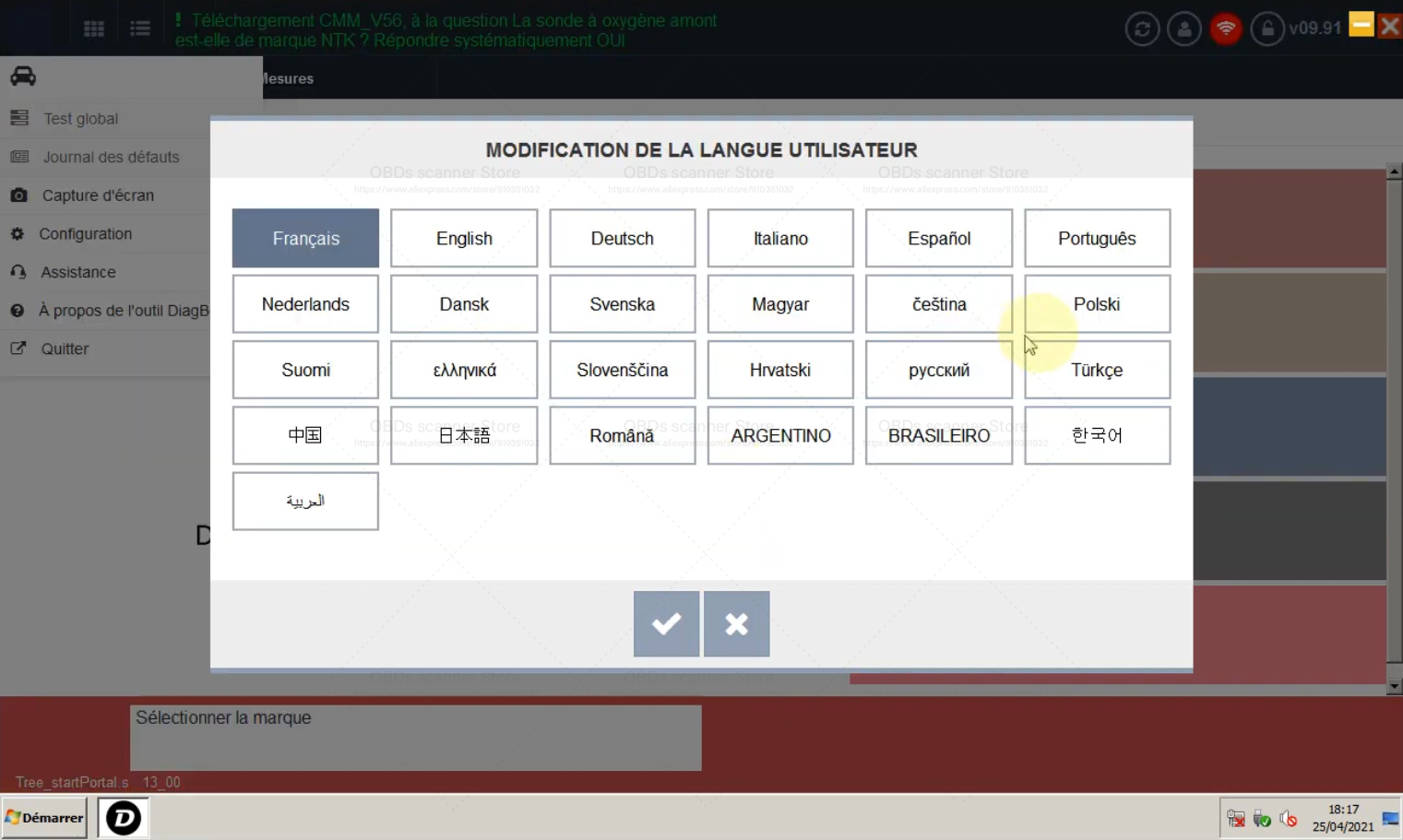Click the Démarrer start button
This screenshot has height=840, width=1403.
coord(44,818)
